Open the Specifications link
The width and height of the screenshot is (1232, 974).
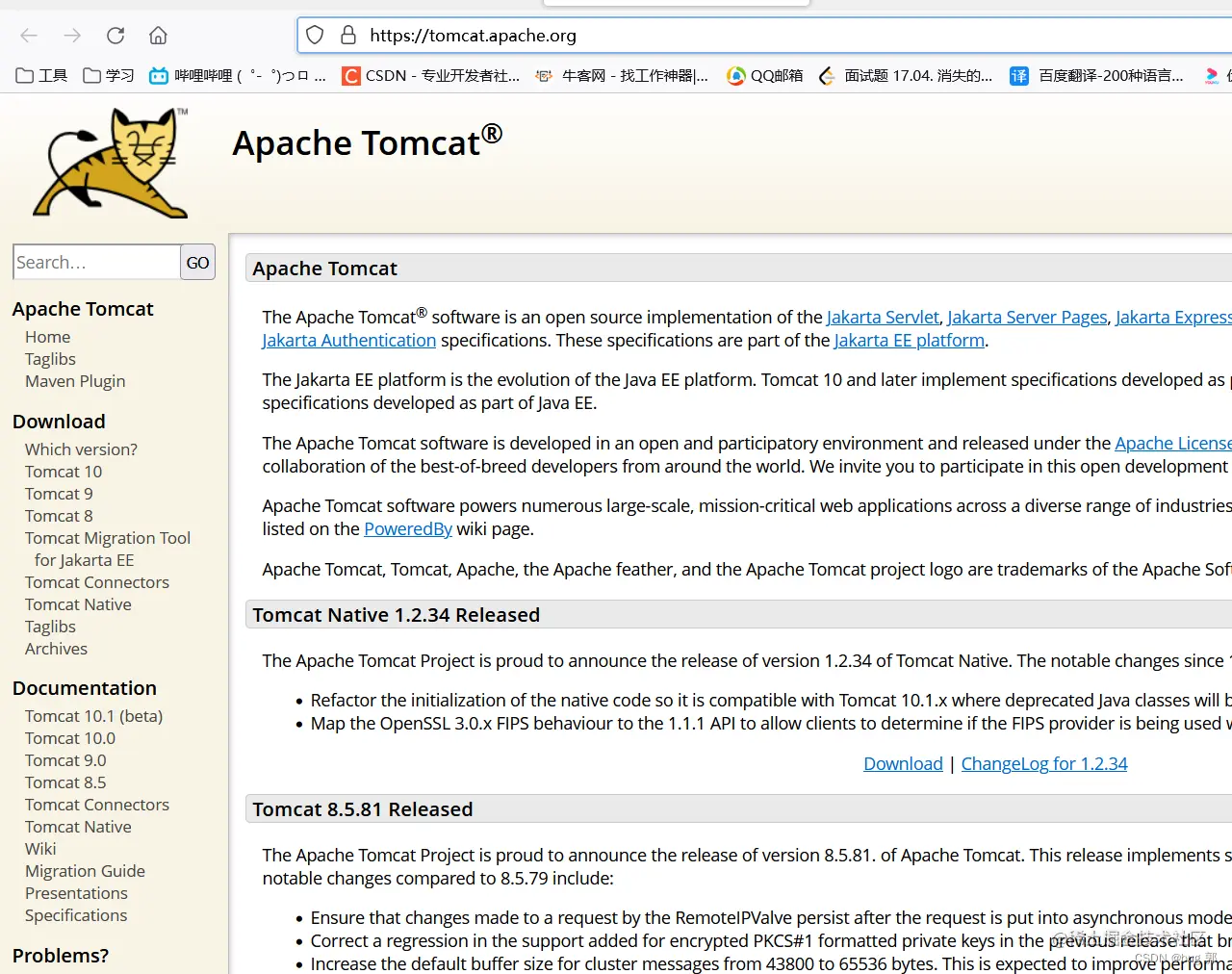(76, 915)
